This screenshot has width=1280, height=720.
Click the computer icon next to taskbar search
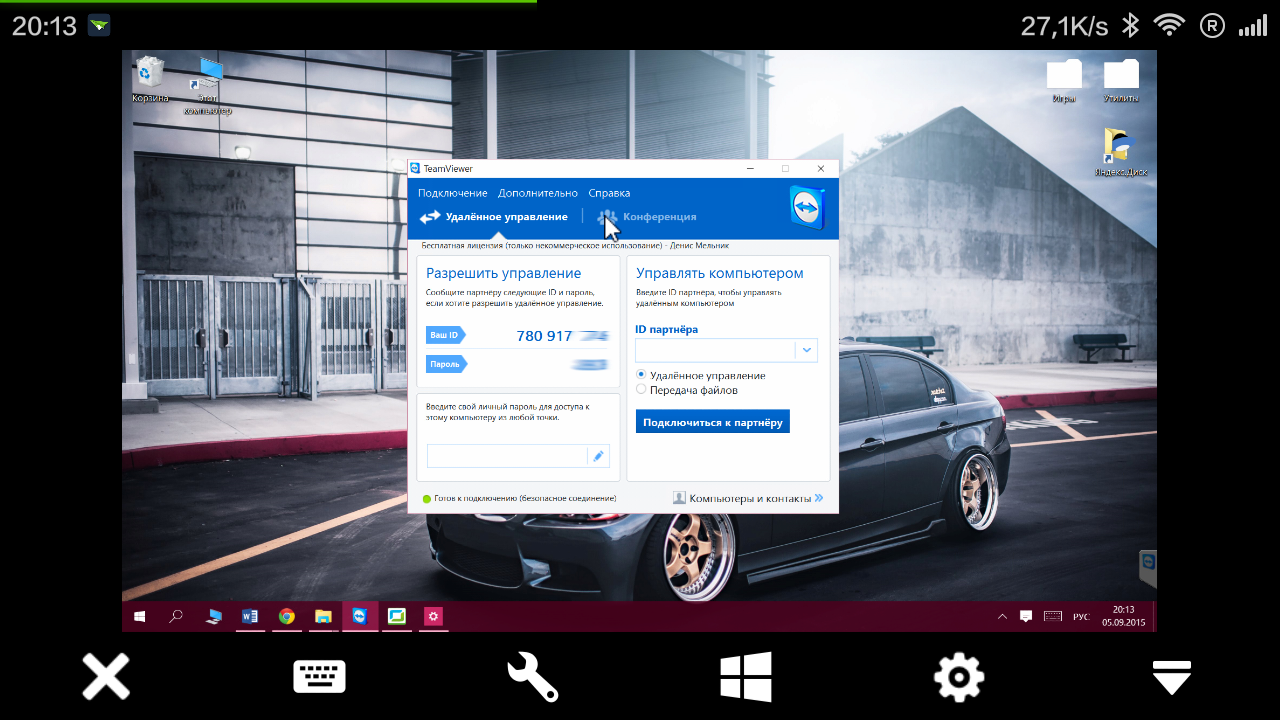213,617
